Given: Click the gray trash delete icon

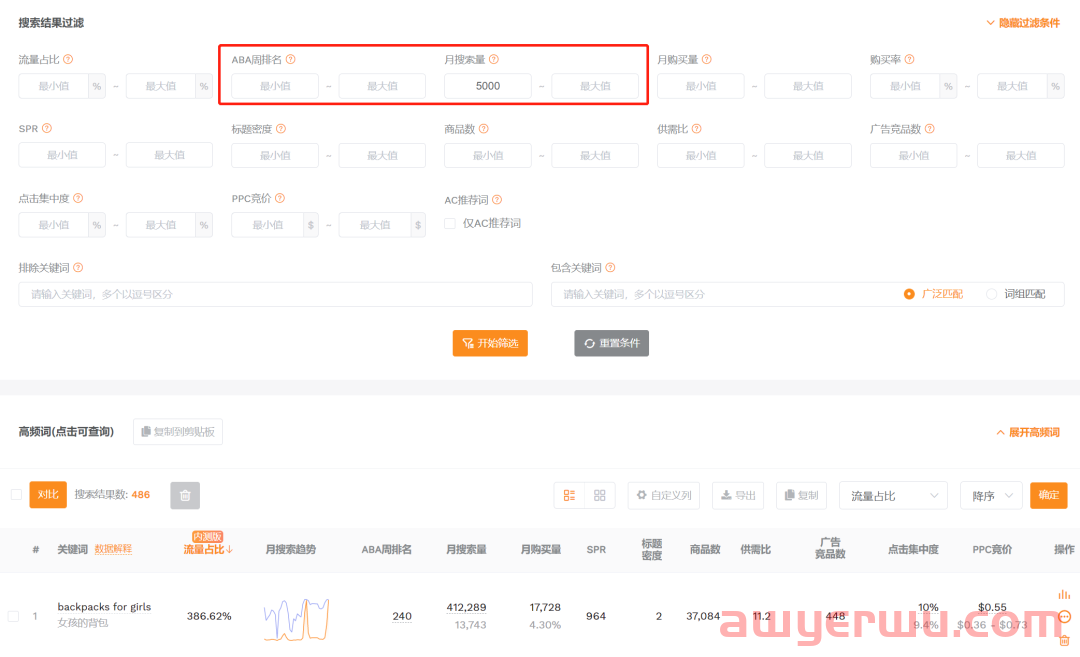Looking at the screenshot, I should tap(185, 495).
